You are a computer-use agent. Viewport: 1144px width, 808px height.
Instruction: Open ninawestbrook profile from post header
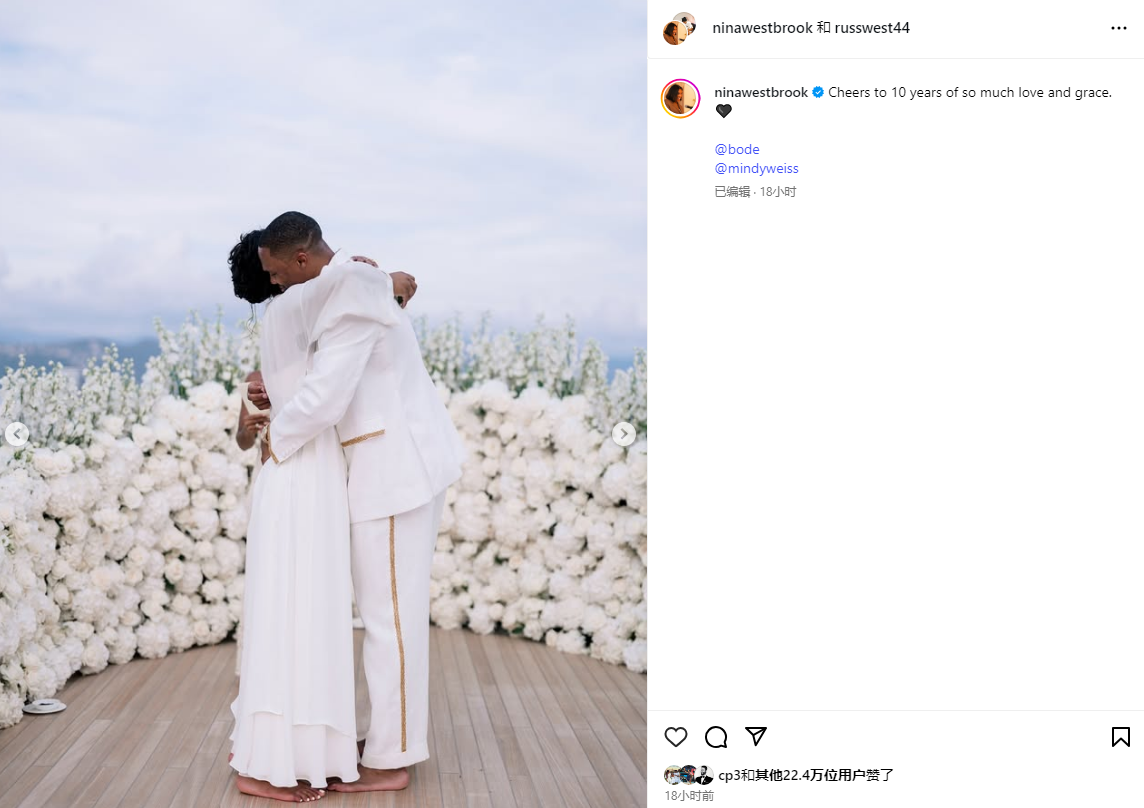(762, 28)
